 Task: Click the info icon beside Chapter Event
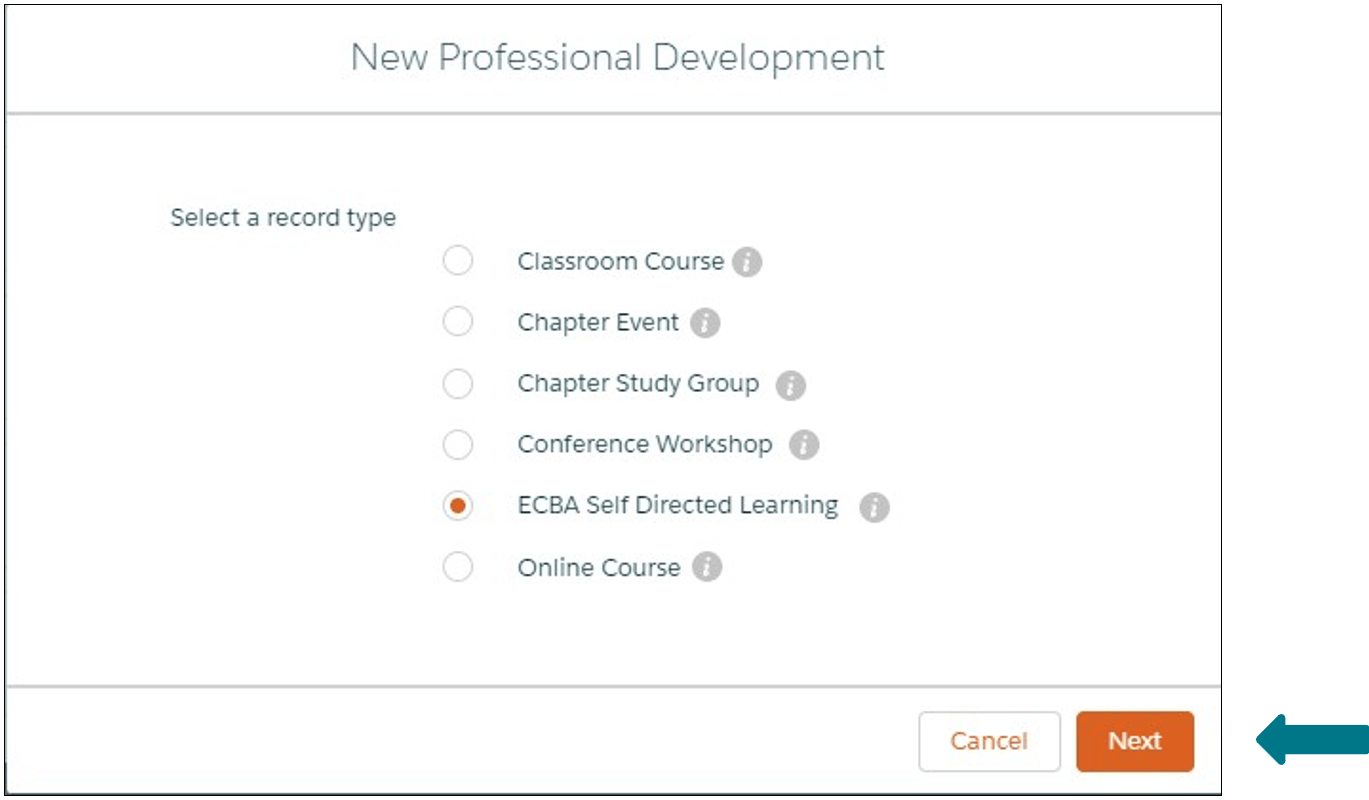(x=703, y=322)
